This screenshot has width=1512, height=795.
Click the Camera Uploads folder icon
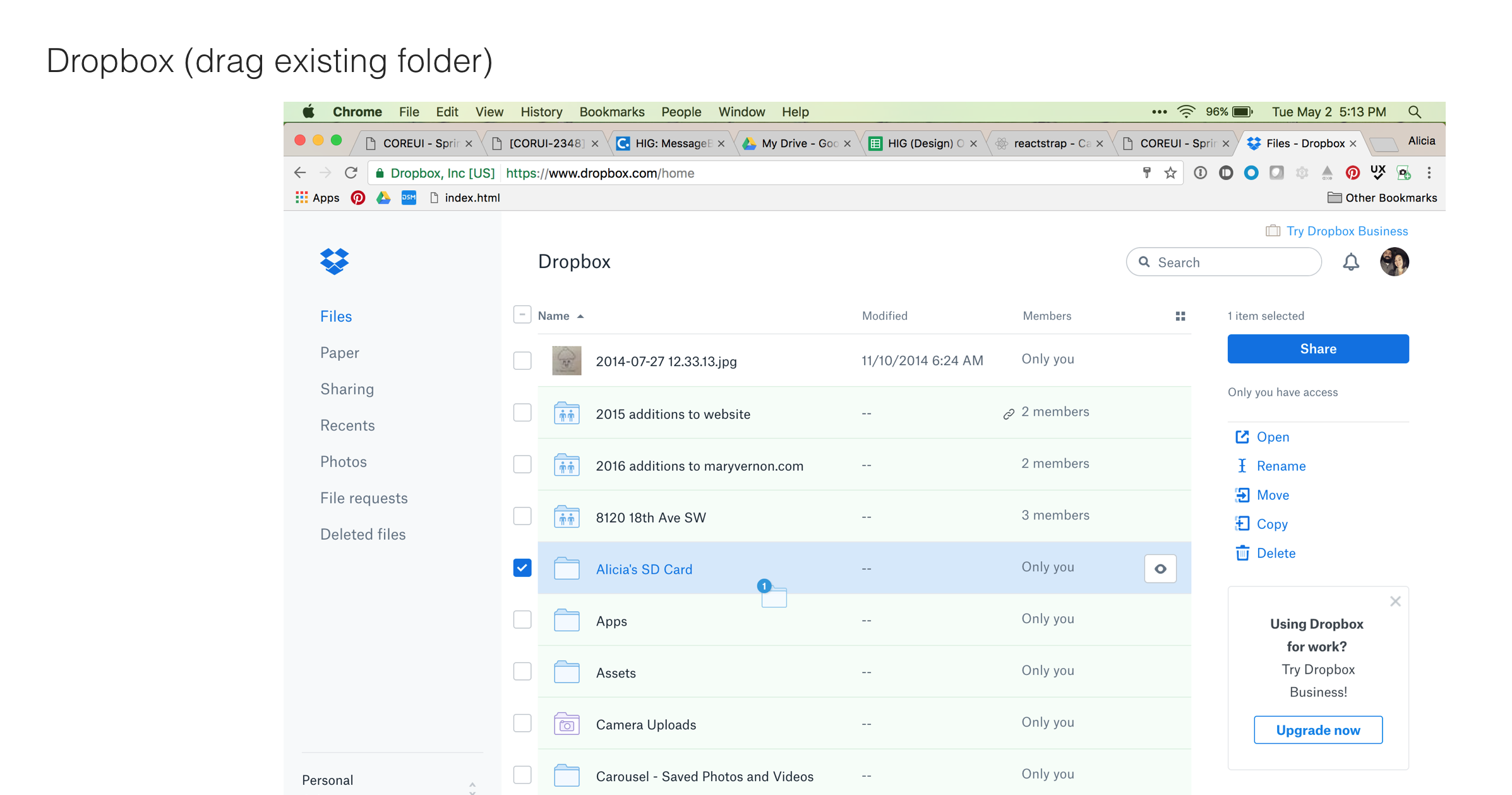[x=567, y=724]
